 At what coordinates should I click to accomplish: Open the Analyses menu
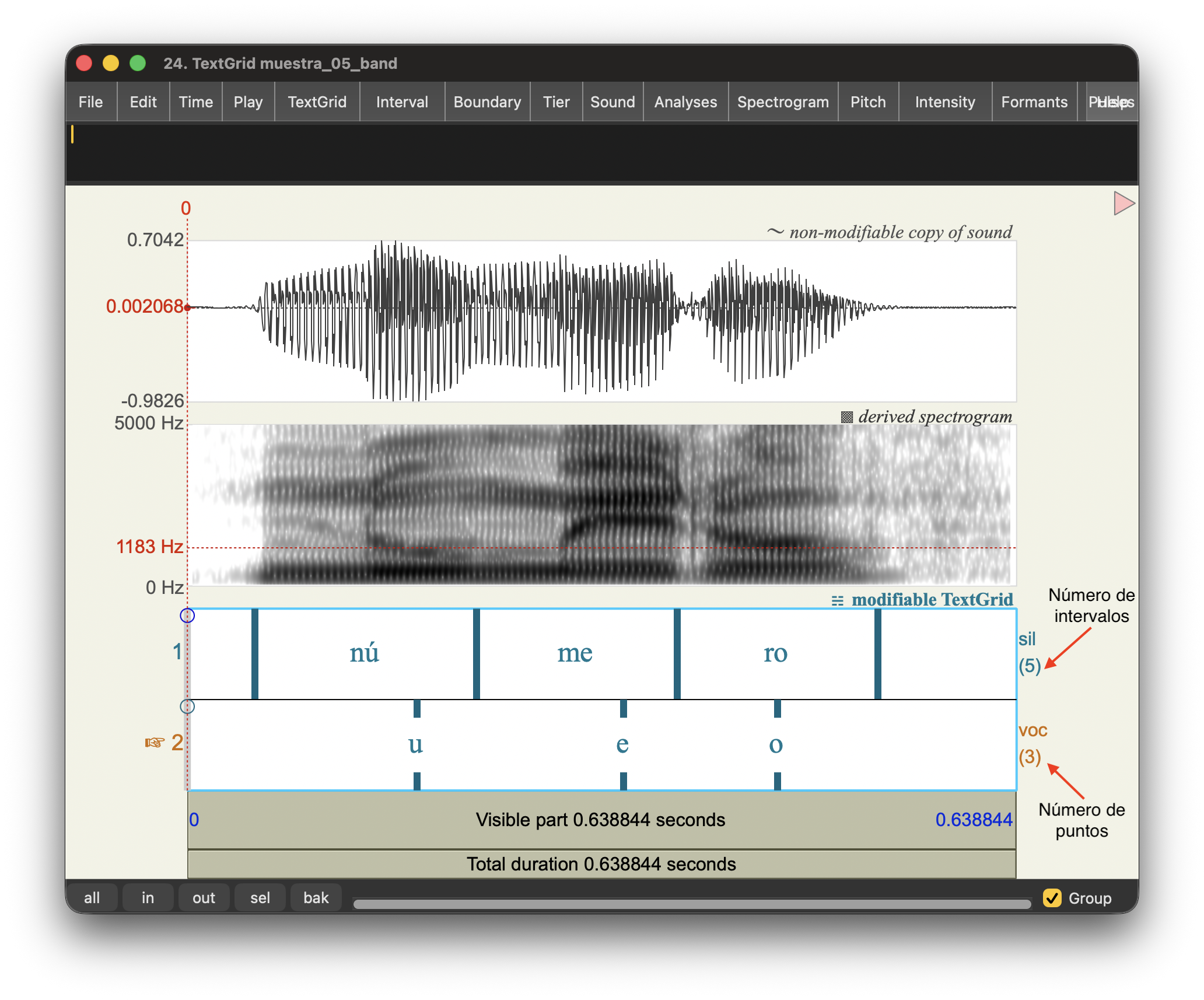(x=685, y=102)
